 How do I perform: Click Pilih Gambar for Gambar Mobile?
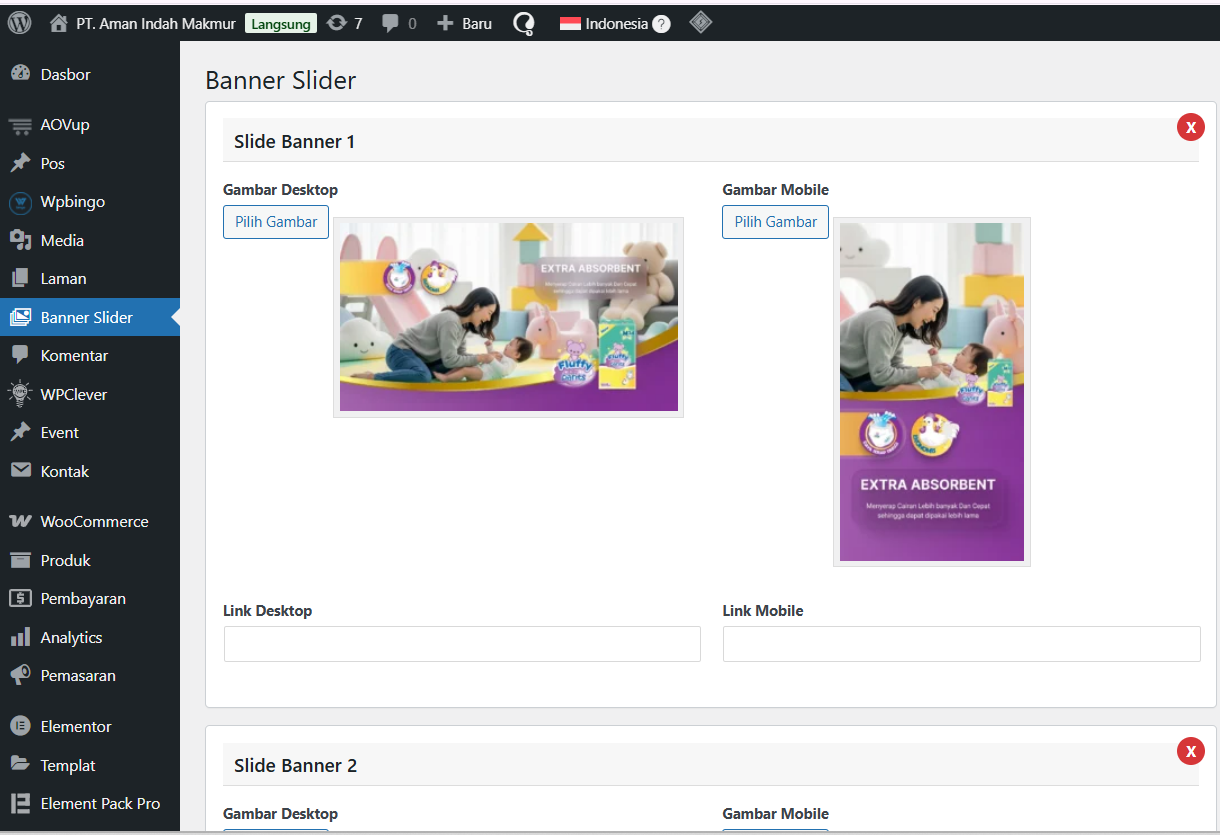tap(775, 222)
